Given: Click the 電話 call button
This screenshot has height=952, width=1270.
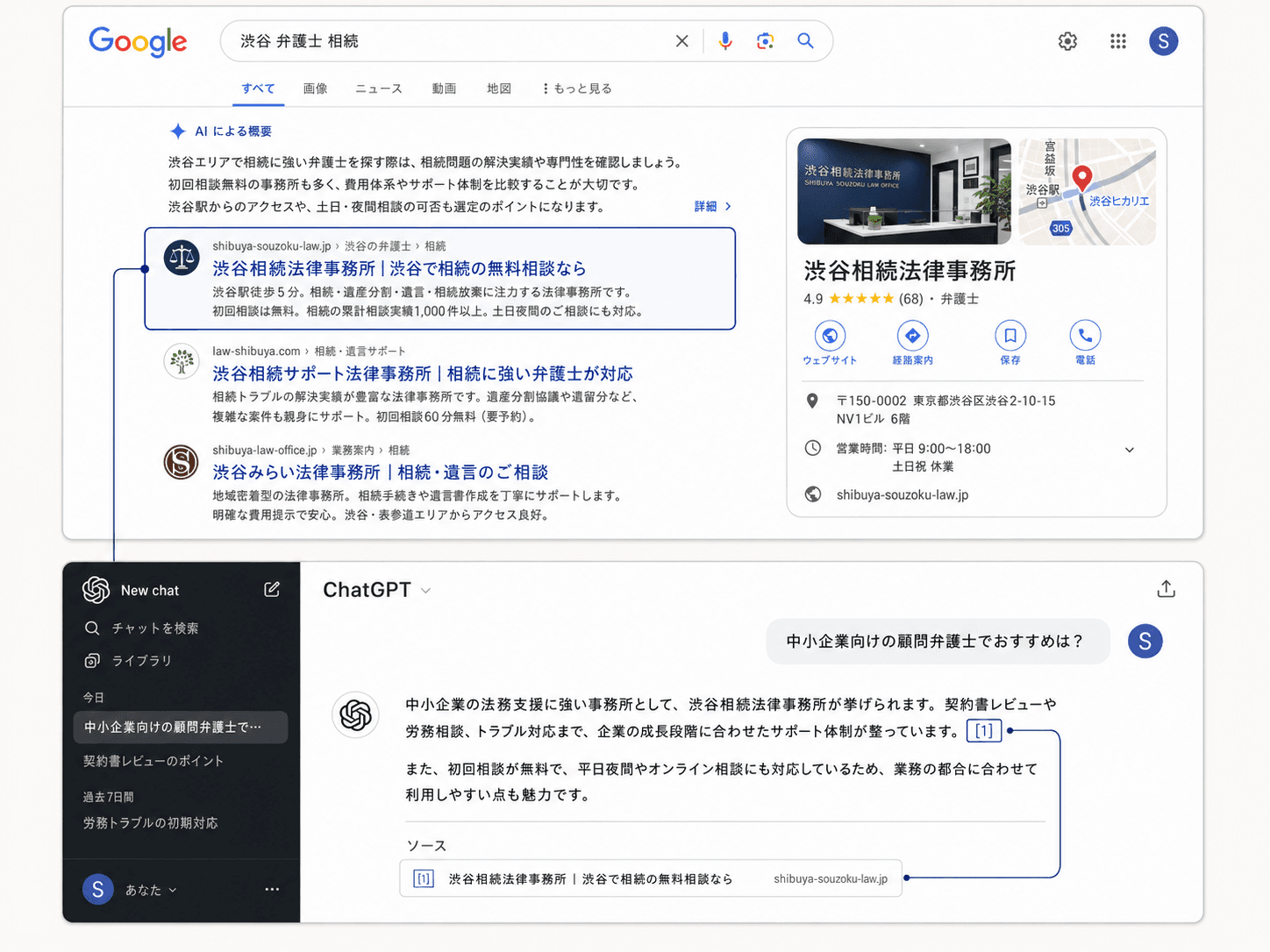Looking at the screenshot, I should [x=1085, y=343].
